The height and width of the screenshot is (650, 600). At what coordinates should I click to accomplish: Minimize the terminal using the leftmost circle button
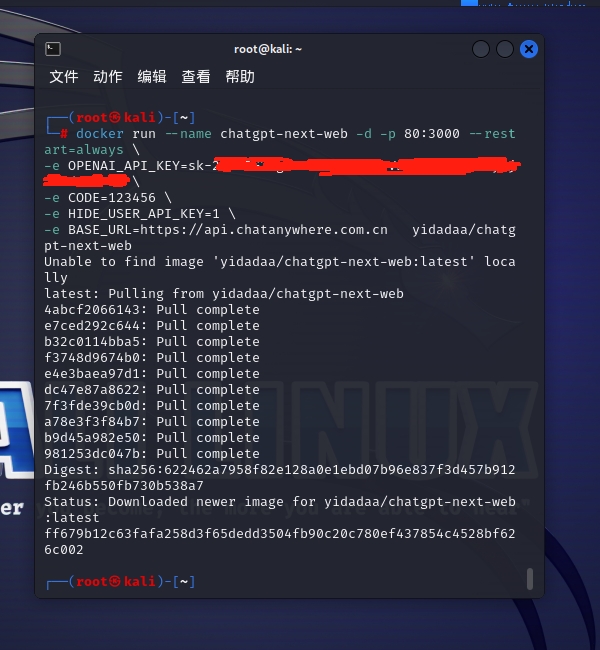pos(481,49)
